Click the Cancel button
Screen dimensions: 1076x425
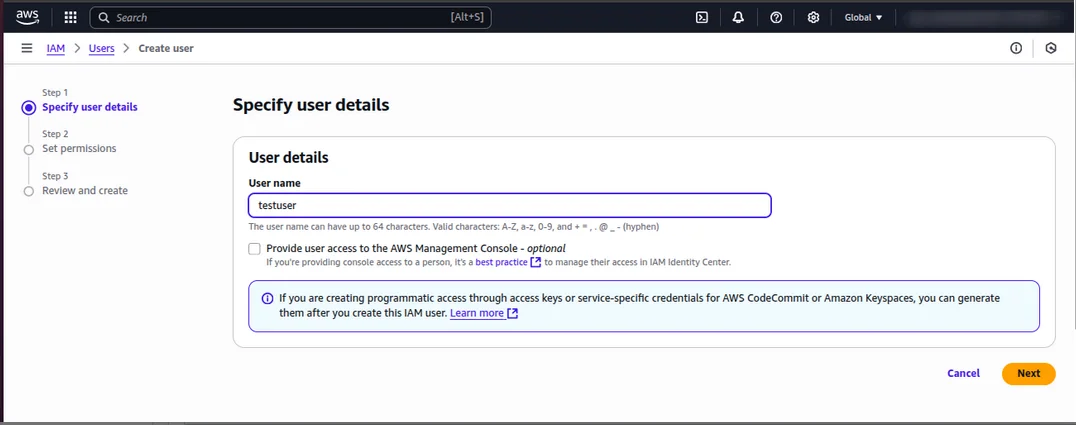pyautogui.click(x=963, y=373)
